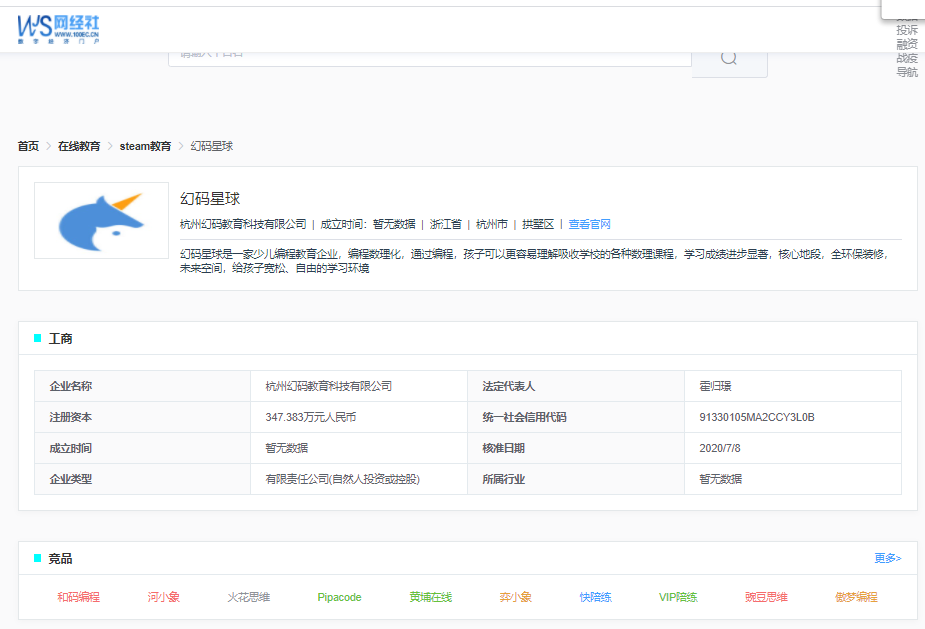This screenshot has width=925, height=629.
Task: Open competitor 豌豆思维
Action: pos(766,597)
